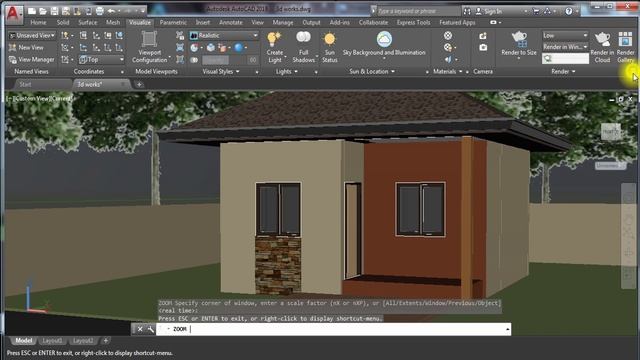Click the Help question mark icon
The width and height of the screenshot is (640, 360).
point(569,11)
